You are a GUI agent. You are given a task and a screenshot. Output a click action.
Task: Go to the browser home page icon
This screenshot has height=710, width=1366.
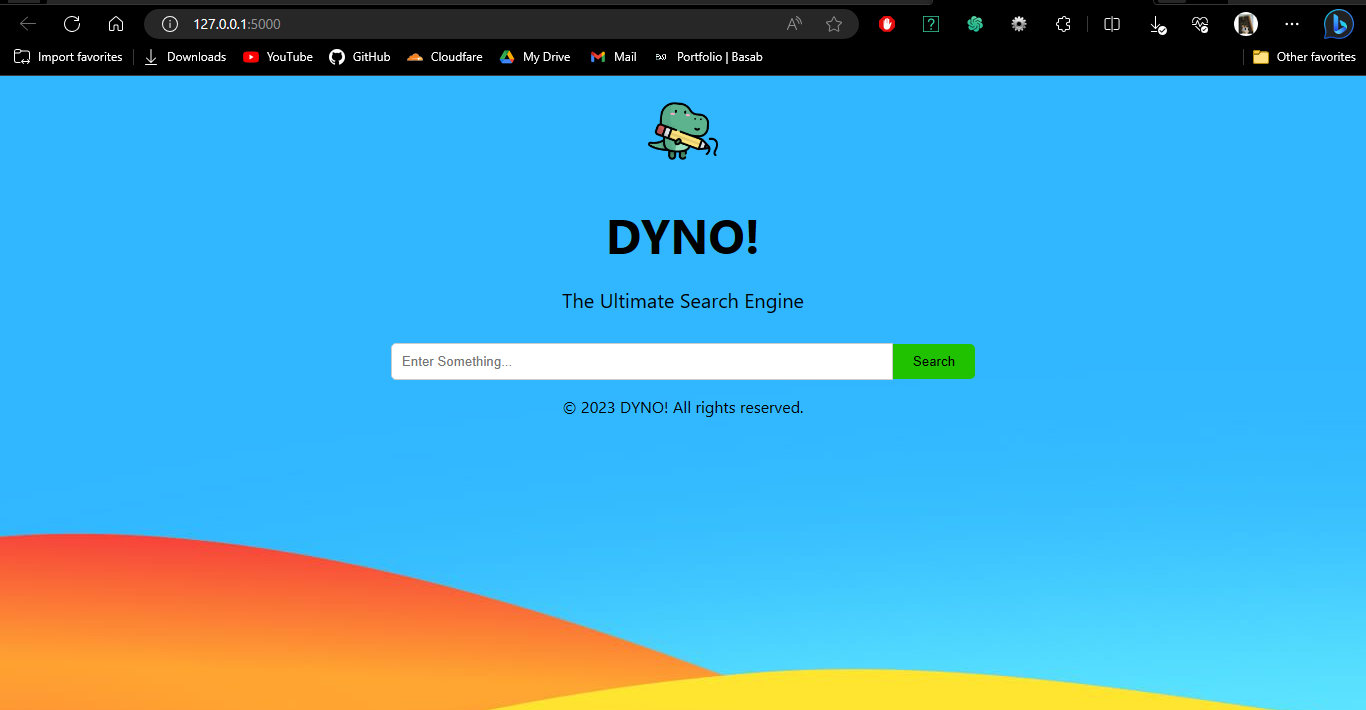pyautogui.click(x=116, y=24)
